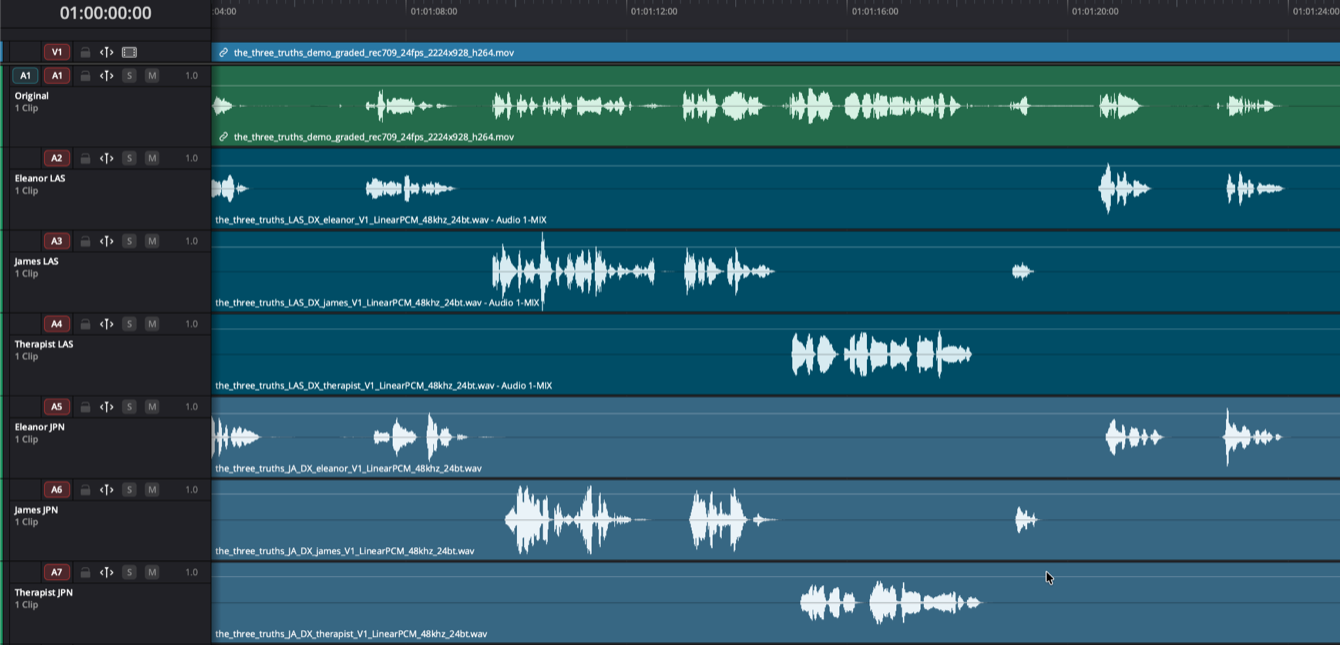Click the A2 track destination badge

57,158
